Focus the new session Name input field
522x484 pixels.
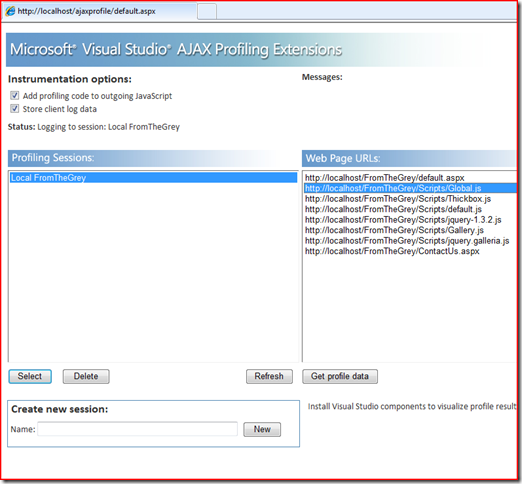[137, 429]
